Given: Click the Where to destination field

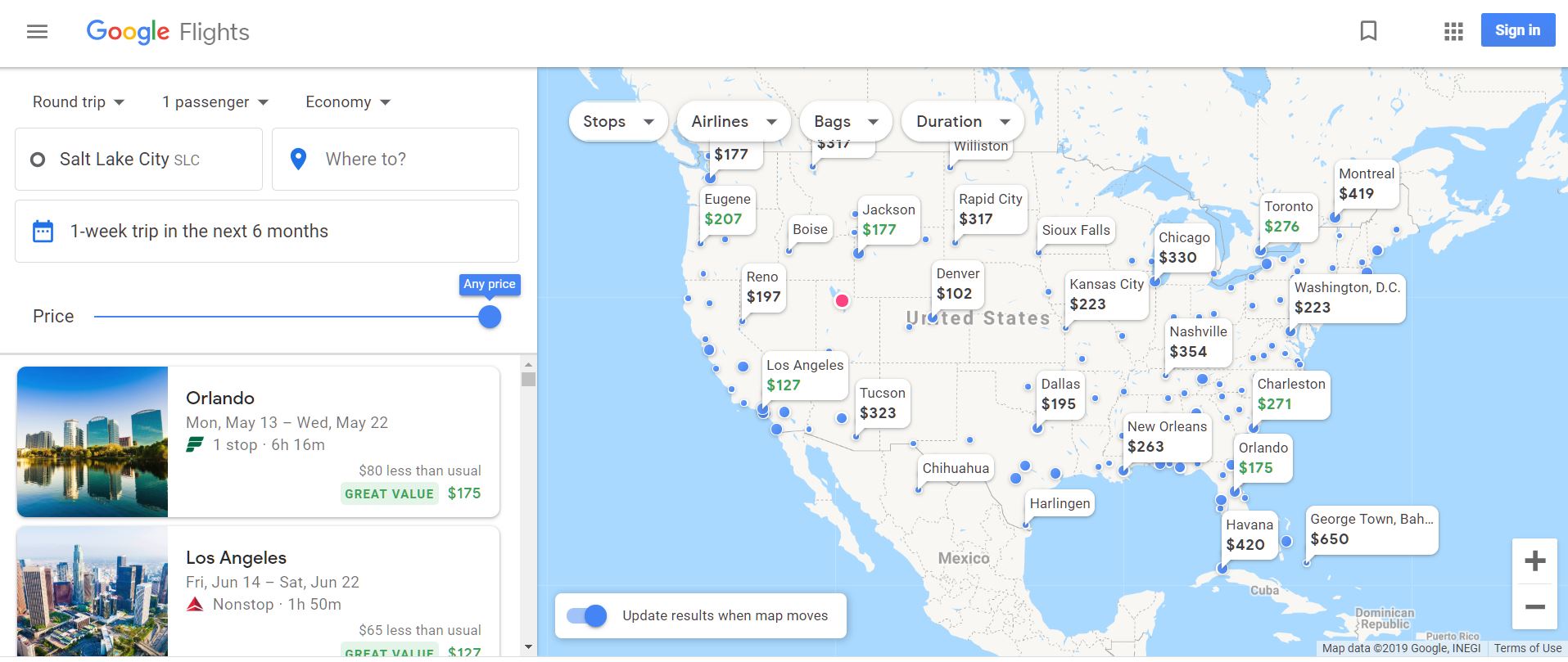Looking at the screenshot, I should (x=395, y=160).
